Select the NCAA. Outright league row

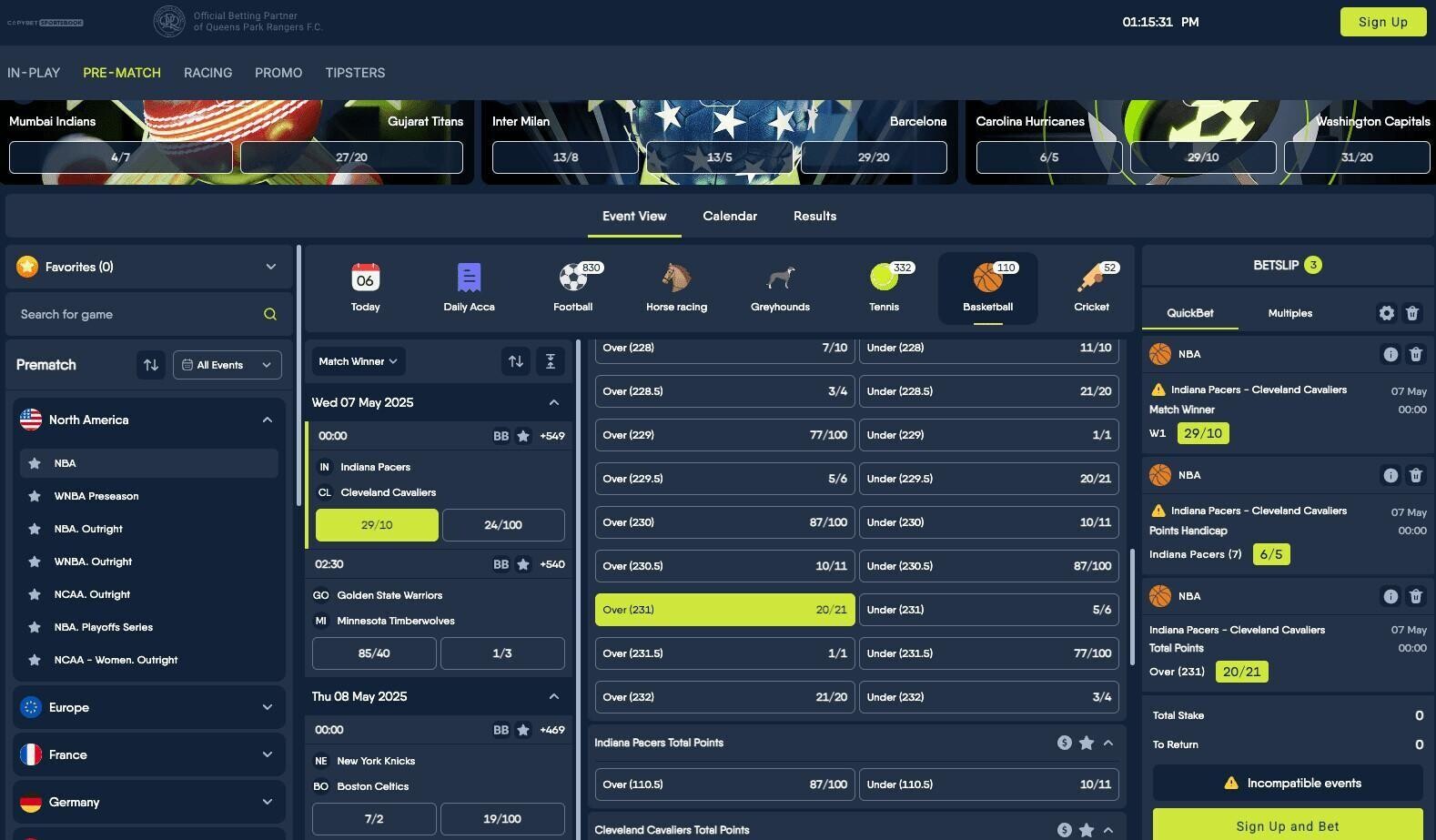tap(149, 594)
